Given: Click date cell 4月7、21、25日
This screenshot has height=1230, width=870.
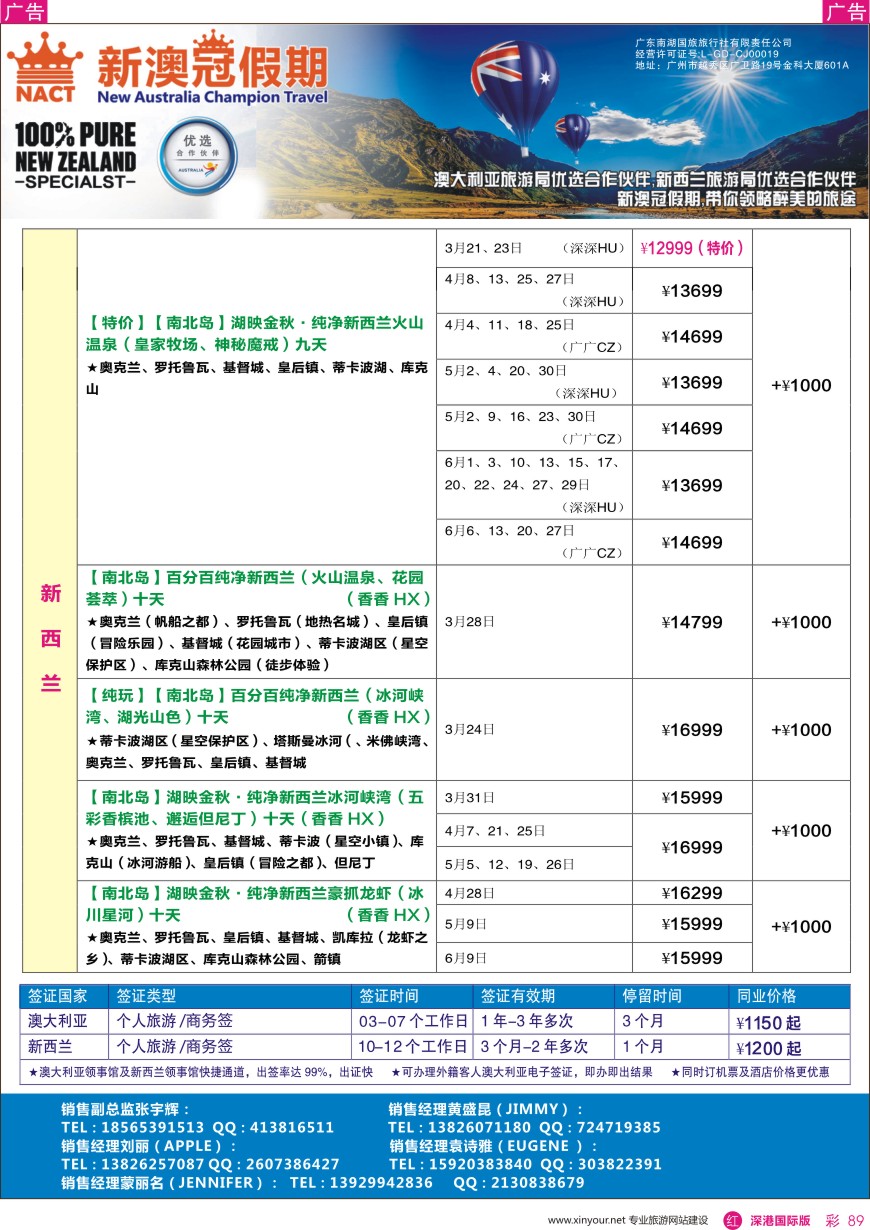Looking at the screenshot, I should pos(535,830).
